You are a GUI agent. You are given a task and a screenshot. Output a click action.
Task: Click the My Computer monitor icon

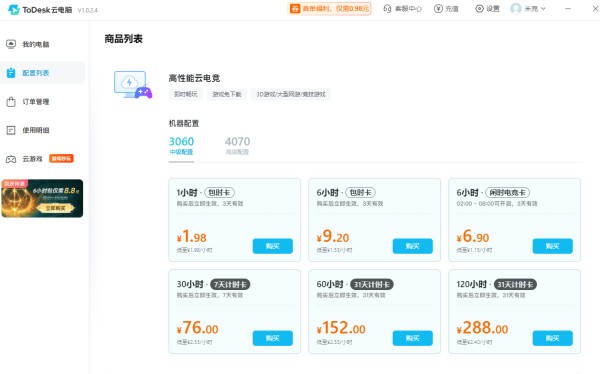[11, 44]
